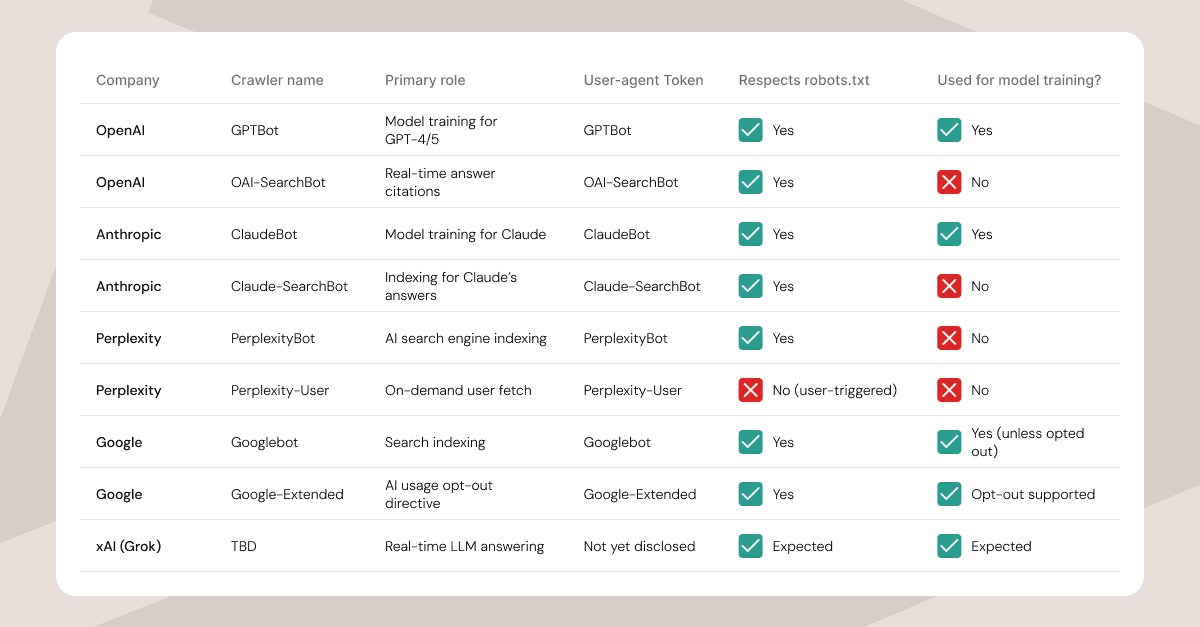Click the Googlebot robots.txt checkmark
Viewport: 1200px width, 627px height.
coord(750,442)
